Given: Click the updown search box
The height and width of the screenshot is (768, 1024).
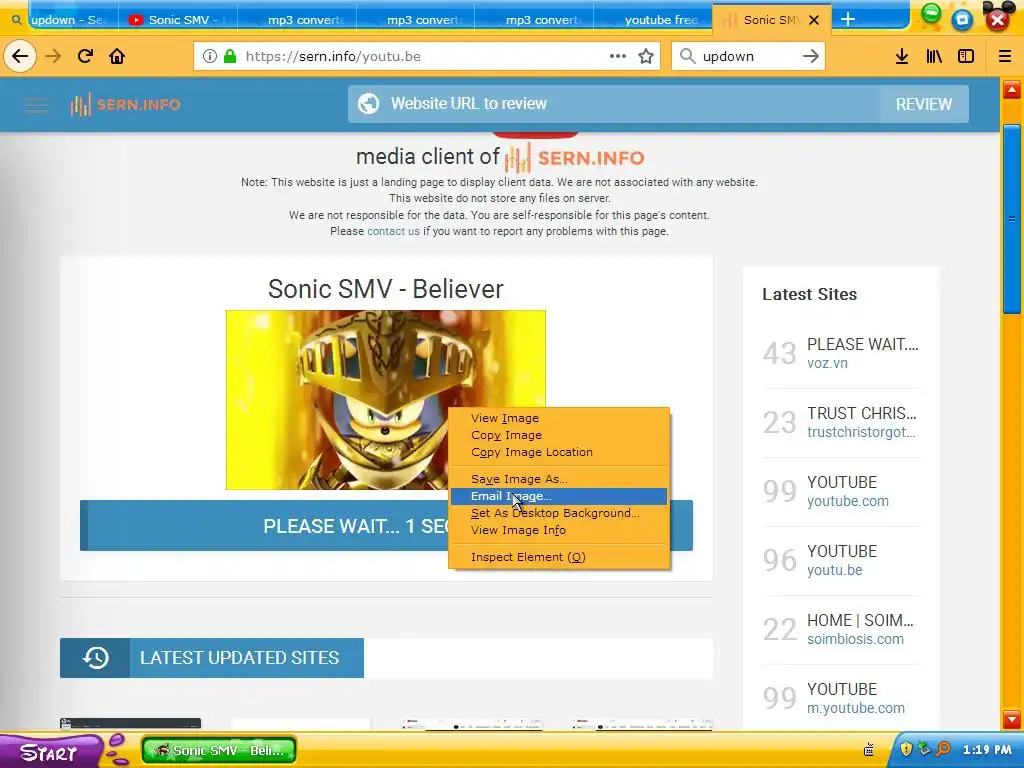Looking at the screenshot, I should coord(748,56).
